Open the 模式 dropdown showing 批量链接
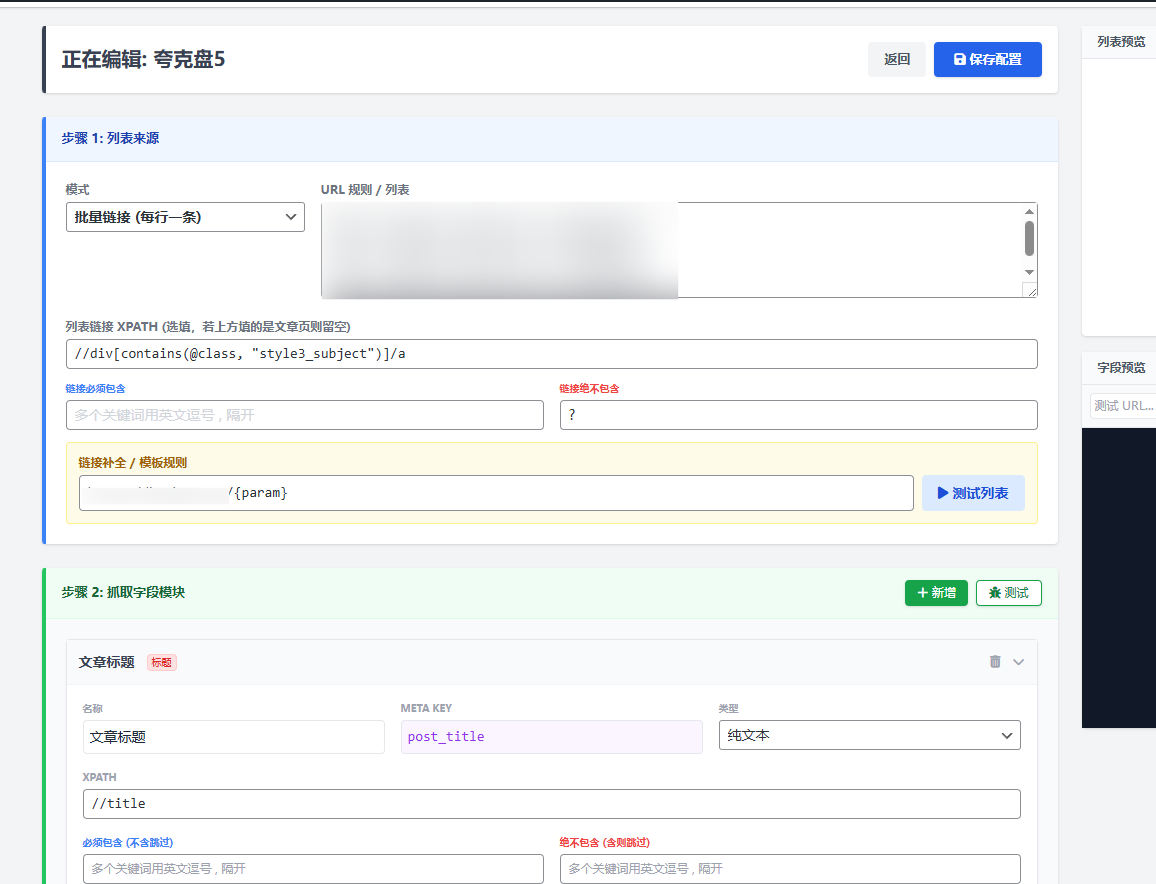This screenshot has height=884, width=1156. tap(185, 217)
